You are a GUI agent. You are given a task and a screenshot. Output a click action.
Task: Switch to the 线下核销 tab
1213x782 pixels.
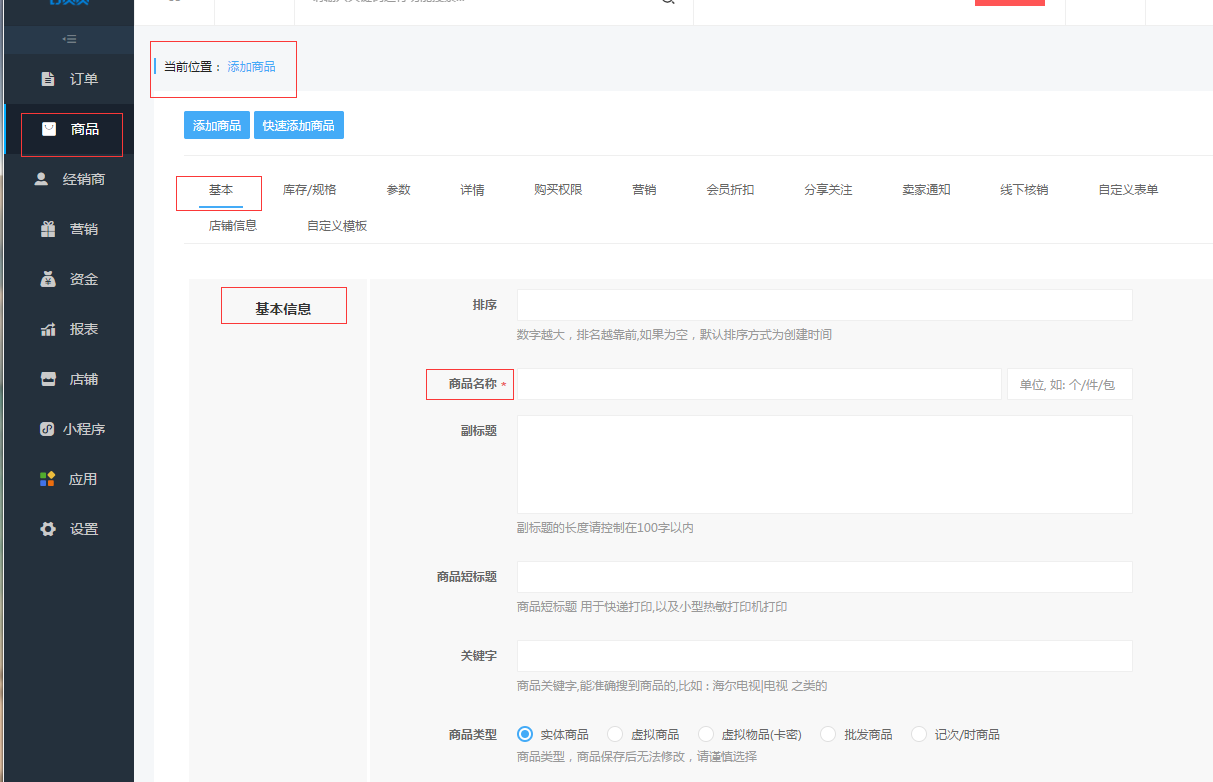tap(1025, 190)
